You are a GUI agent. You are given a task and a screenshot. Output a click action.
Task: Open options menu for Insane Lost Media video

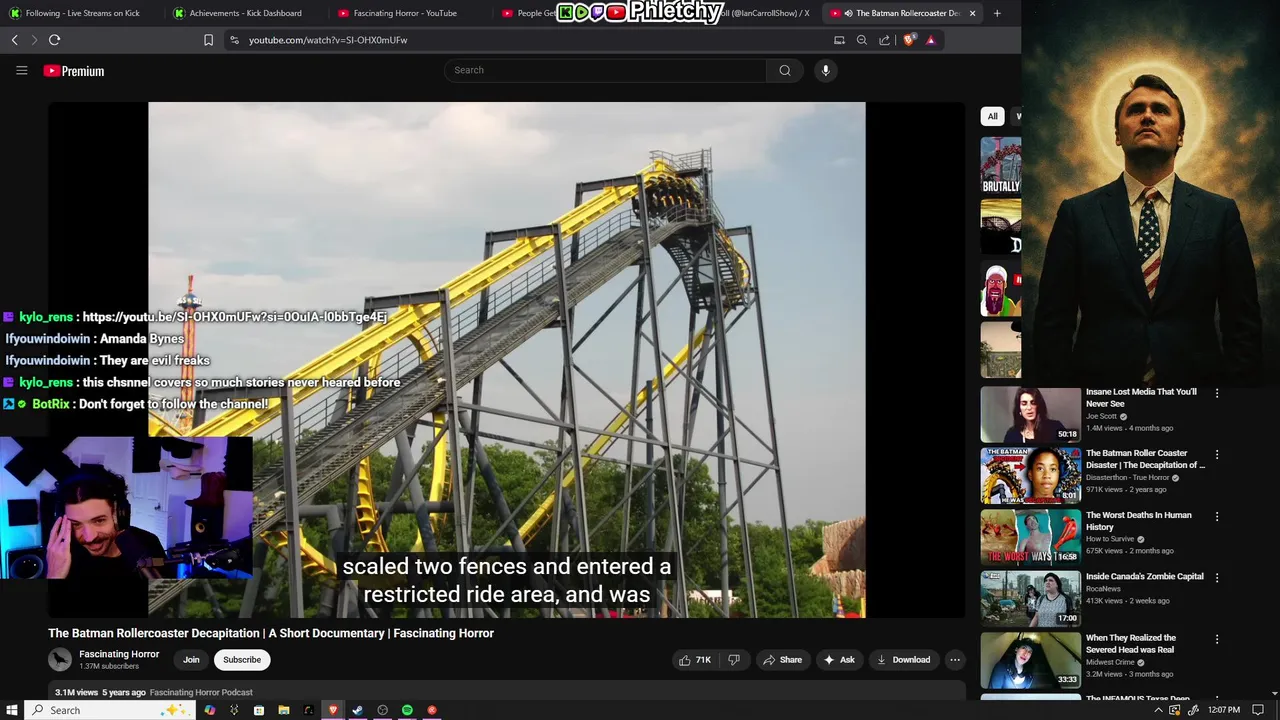[x=1217, y=394]
